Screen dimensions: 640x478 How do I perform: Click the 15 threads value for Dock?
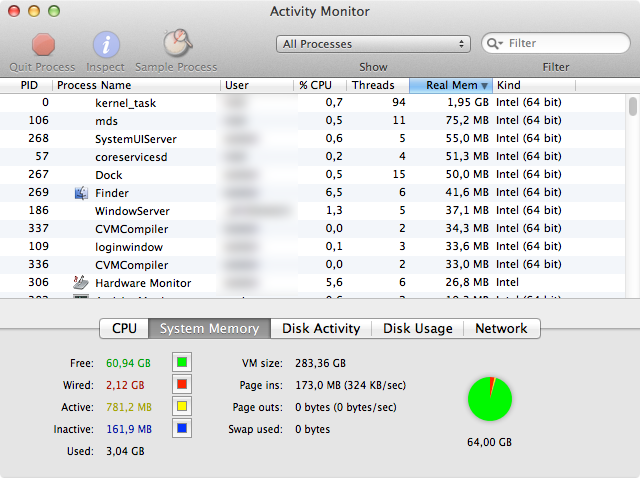(x=399, y=174)
